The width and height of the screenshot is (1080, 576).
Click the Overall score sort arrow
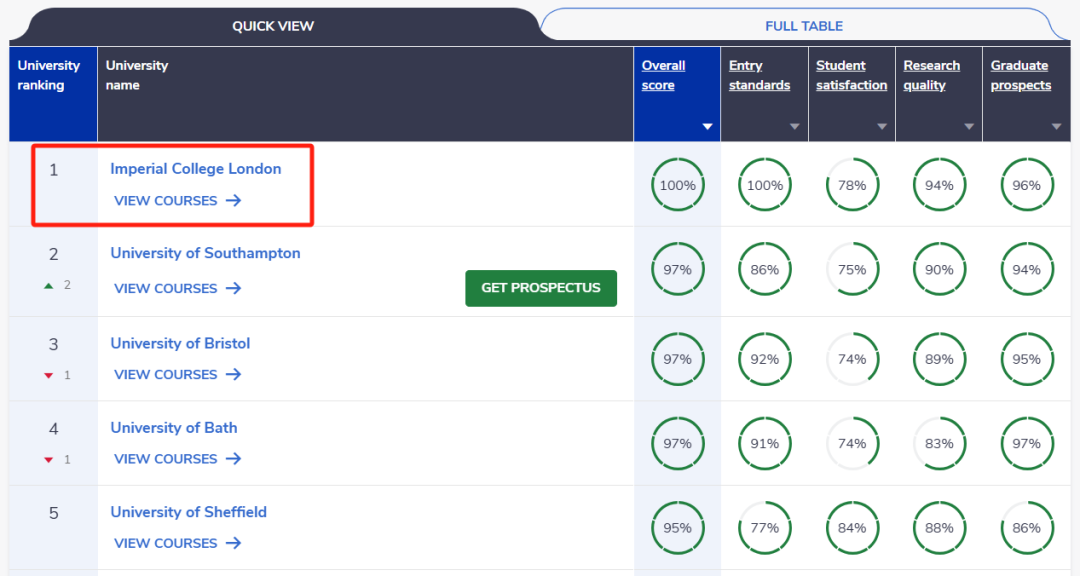(x=707, y=127)
